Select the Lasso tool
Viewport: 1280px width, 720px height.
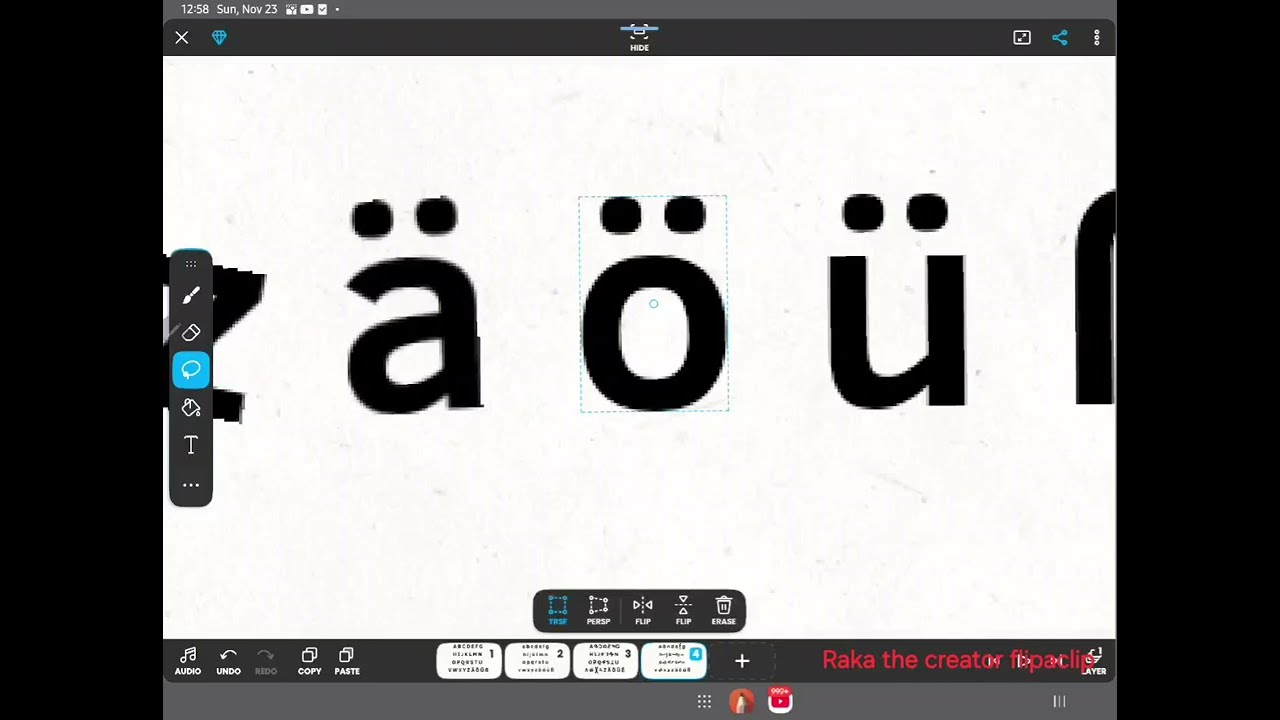pos(191,370)
